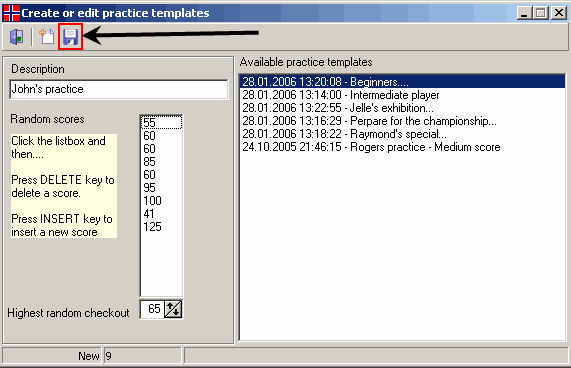Close the practice templates window
The image size is (571, 368).
(559, 13)
